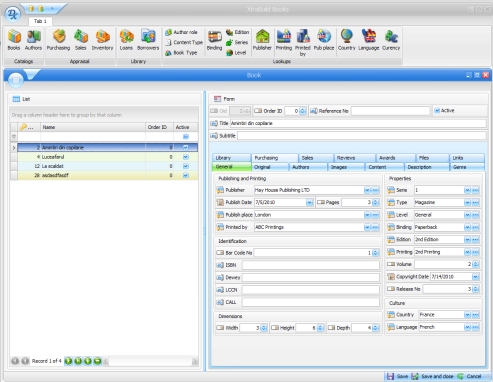Open the Country lookup icon
Image resolution: width=493 pixels, height=382 pixels.
pos(347,40)
